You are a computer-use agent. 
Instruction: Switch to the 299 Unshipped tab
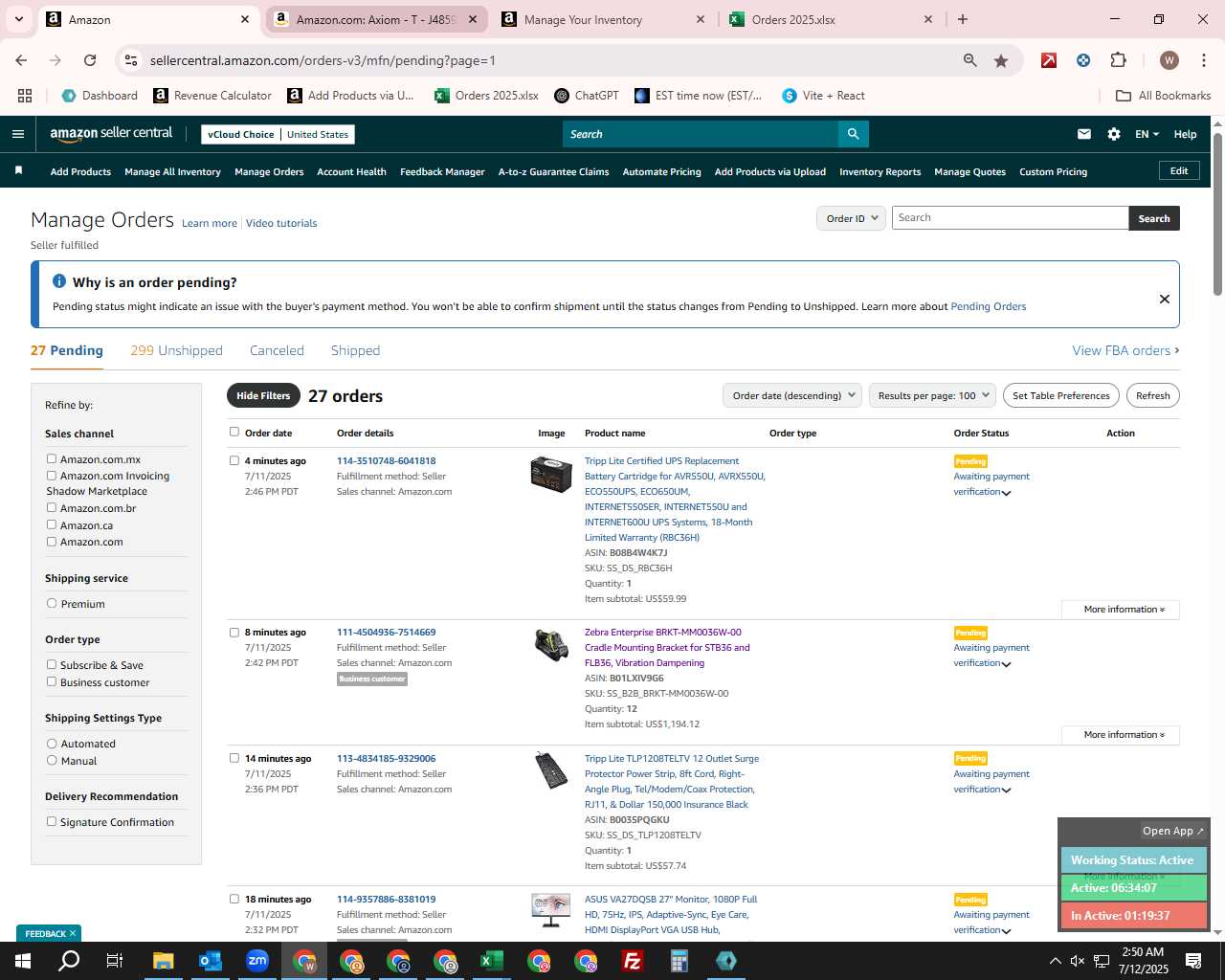click(x=176, y=350)
